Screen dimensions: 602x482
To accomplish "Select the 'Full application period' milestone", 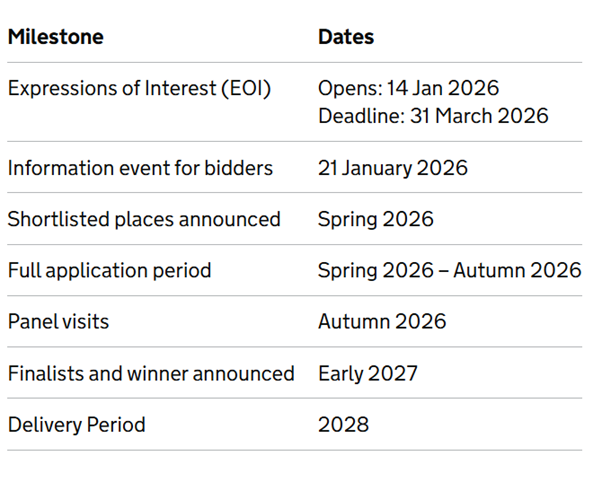I will point(109,270).
